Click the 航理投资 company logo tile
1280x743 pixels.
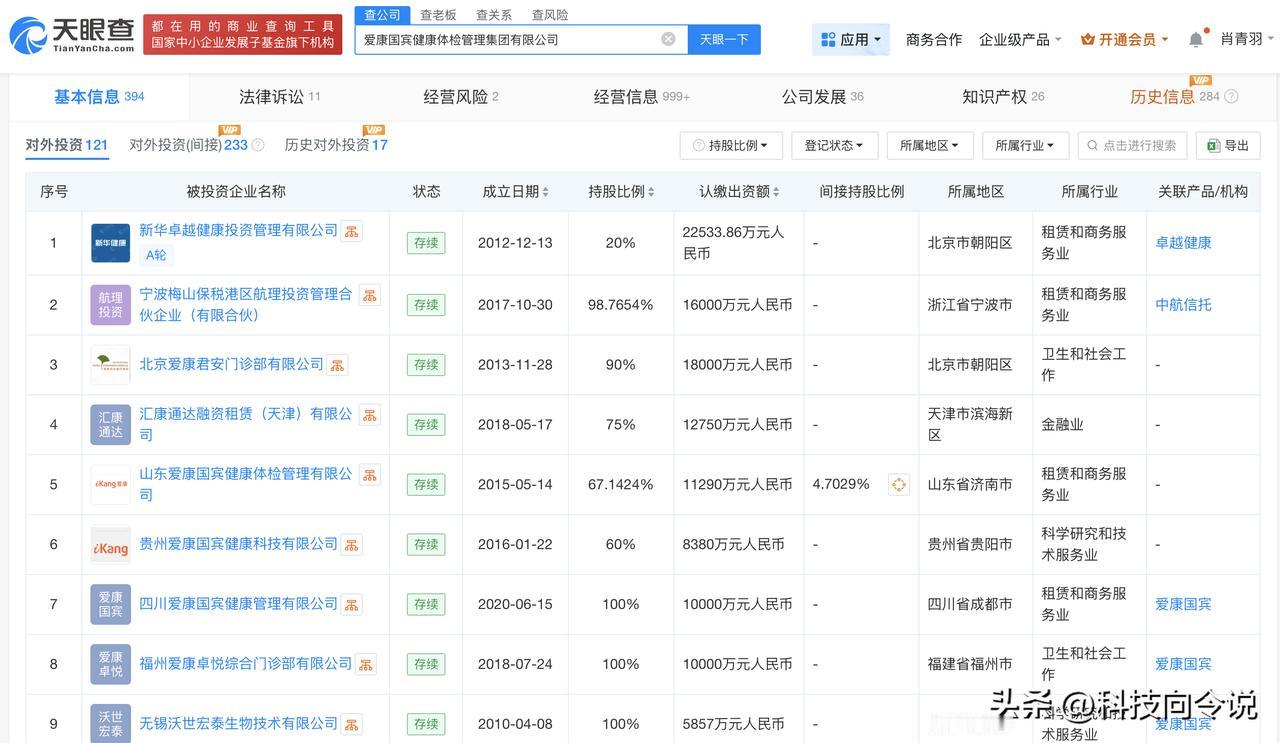110,305
